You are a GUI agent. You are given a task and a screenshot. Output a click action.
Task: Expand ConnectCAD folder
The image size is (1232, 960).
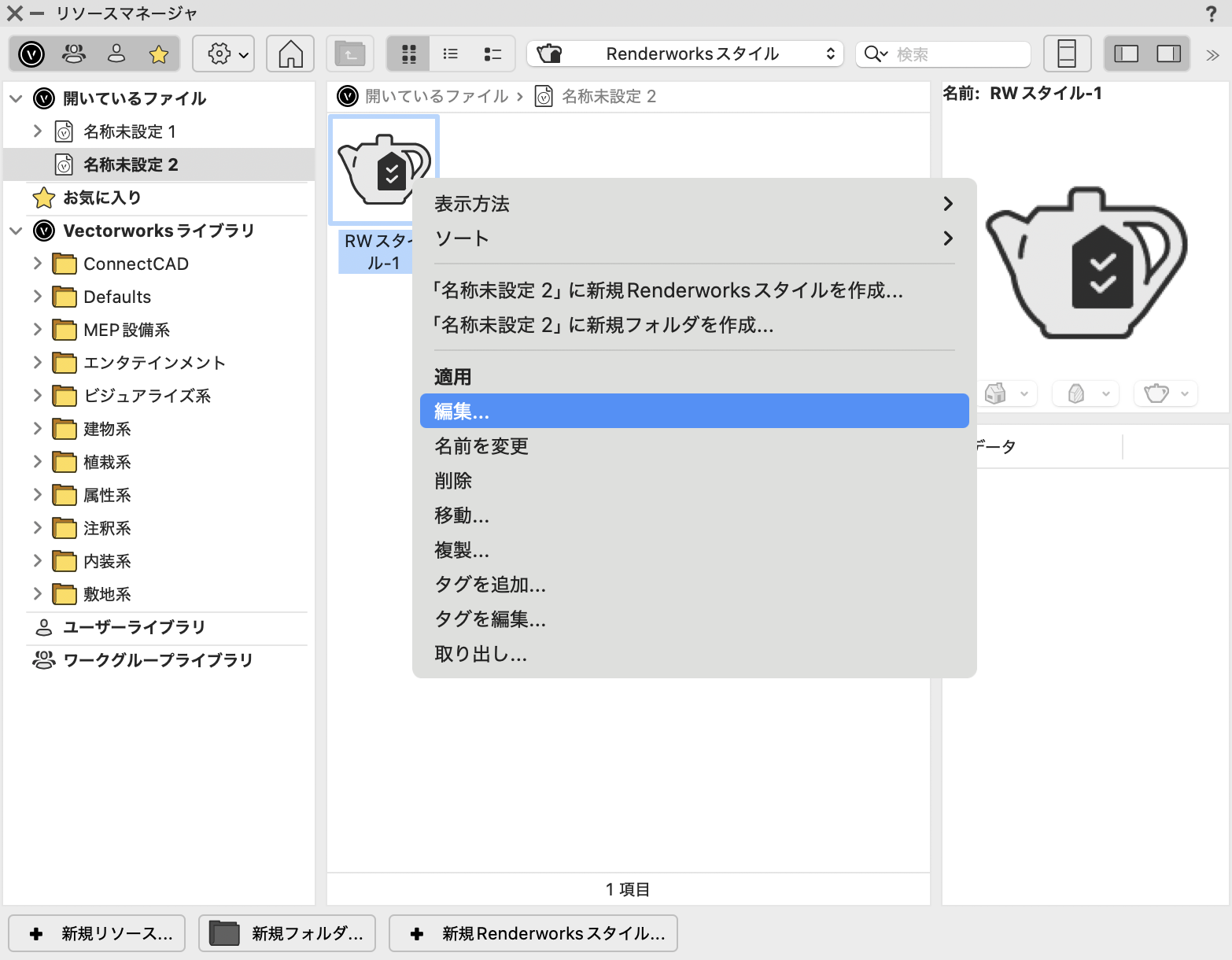point(37,263)
